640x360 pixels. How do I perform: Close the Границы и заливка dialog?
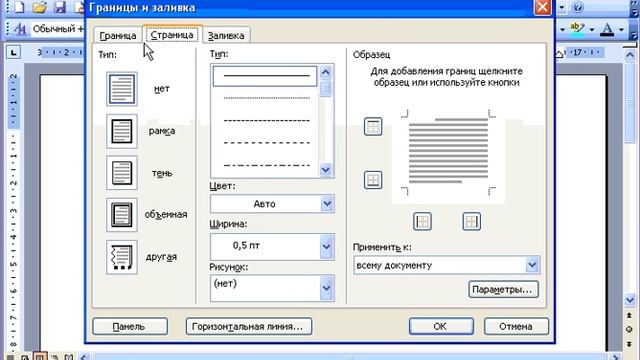pos(542,7)
